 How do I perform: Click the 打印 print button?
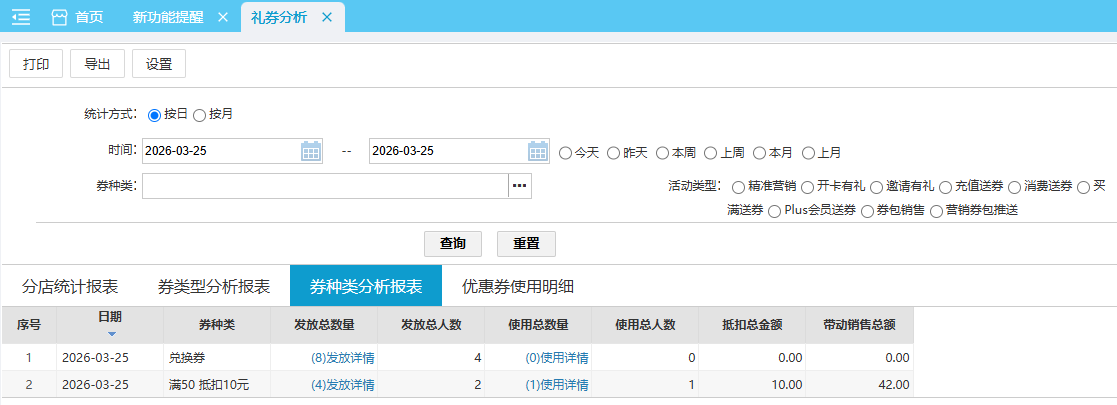coord(36,63)
